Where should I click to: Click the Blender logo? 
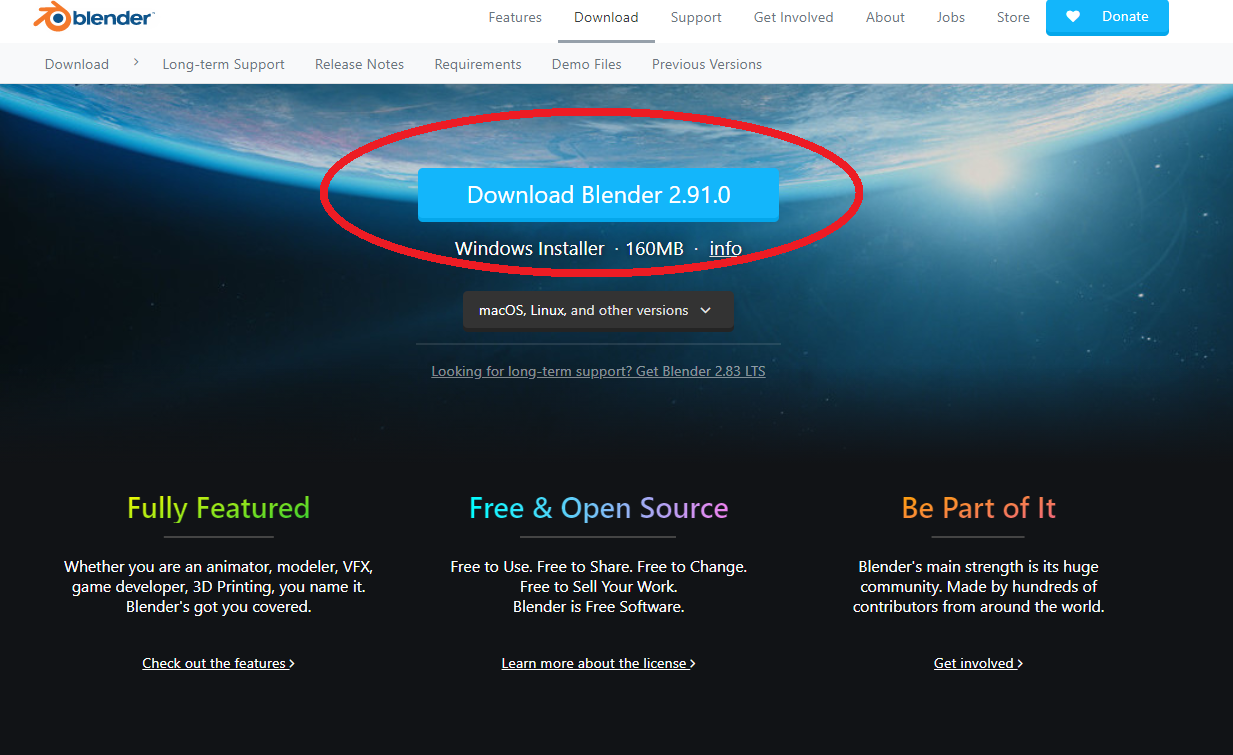click(x=93, y=17)
